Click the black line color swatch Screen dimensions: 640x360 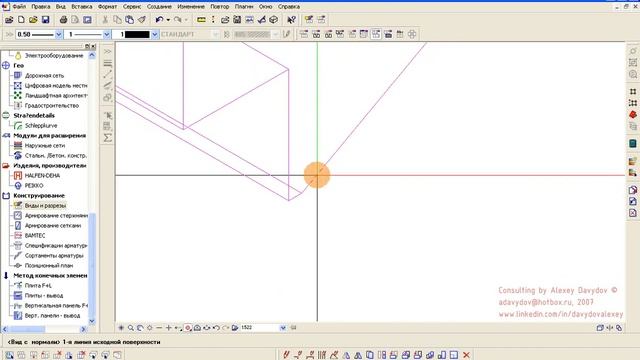[137, 34]
